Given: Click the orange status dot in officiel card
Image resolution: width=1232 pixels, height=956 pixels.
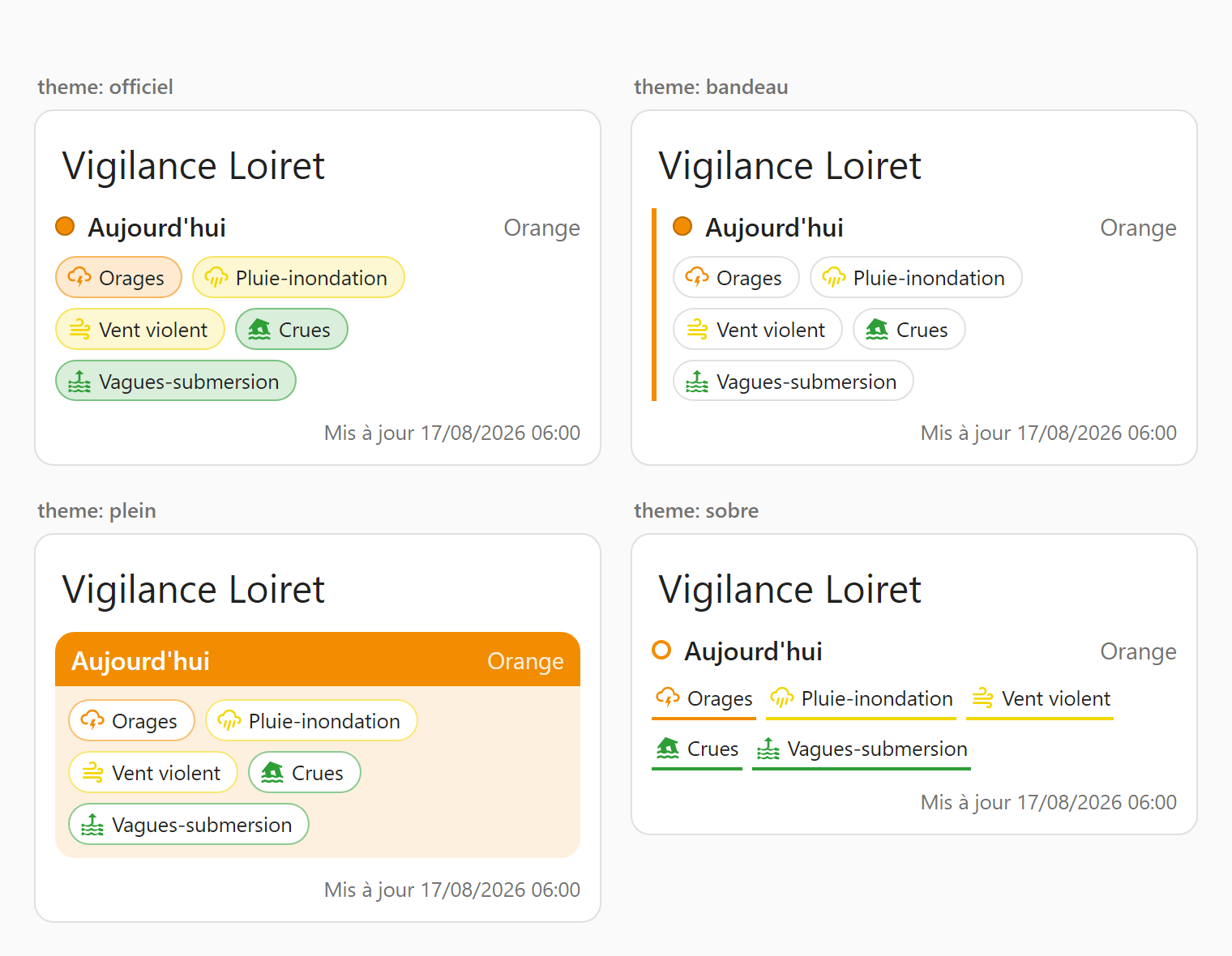Looking at the screenshot, I should point(65,227).
